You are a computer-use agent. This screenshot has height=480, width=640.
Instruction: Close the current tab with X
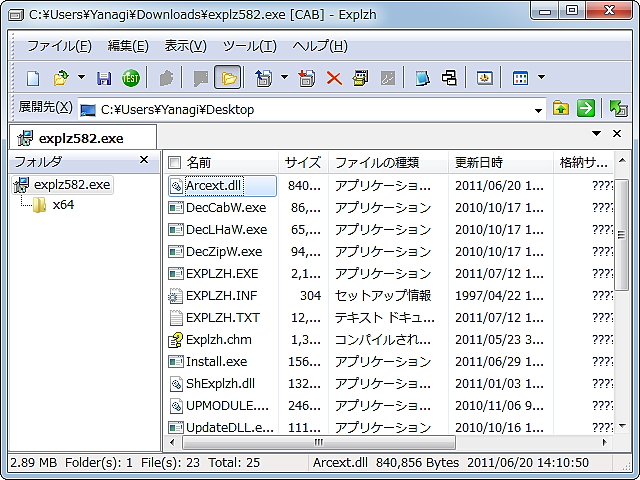(x=617, y=133)
